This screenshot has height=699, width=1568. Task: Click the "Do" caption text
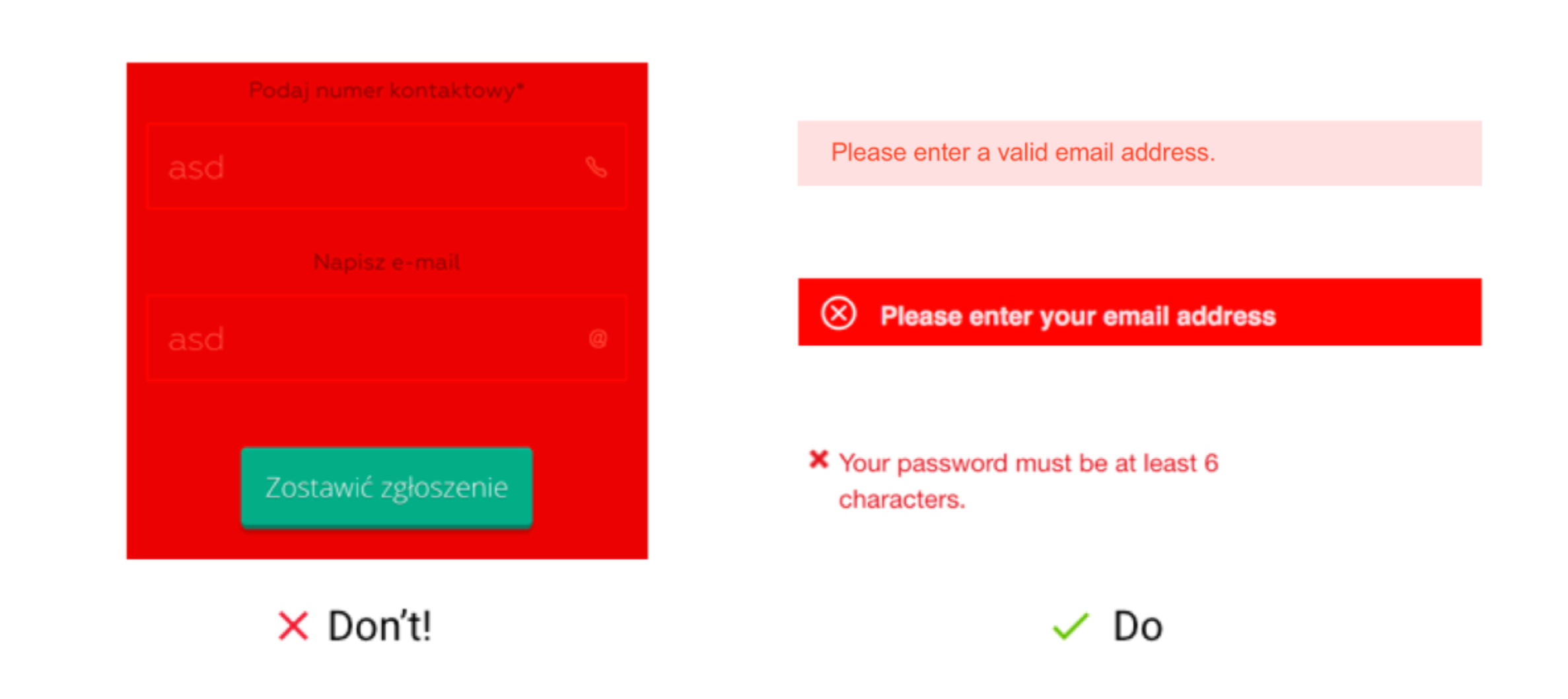(x=1137, y=626)
